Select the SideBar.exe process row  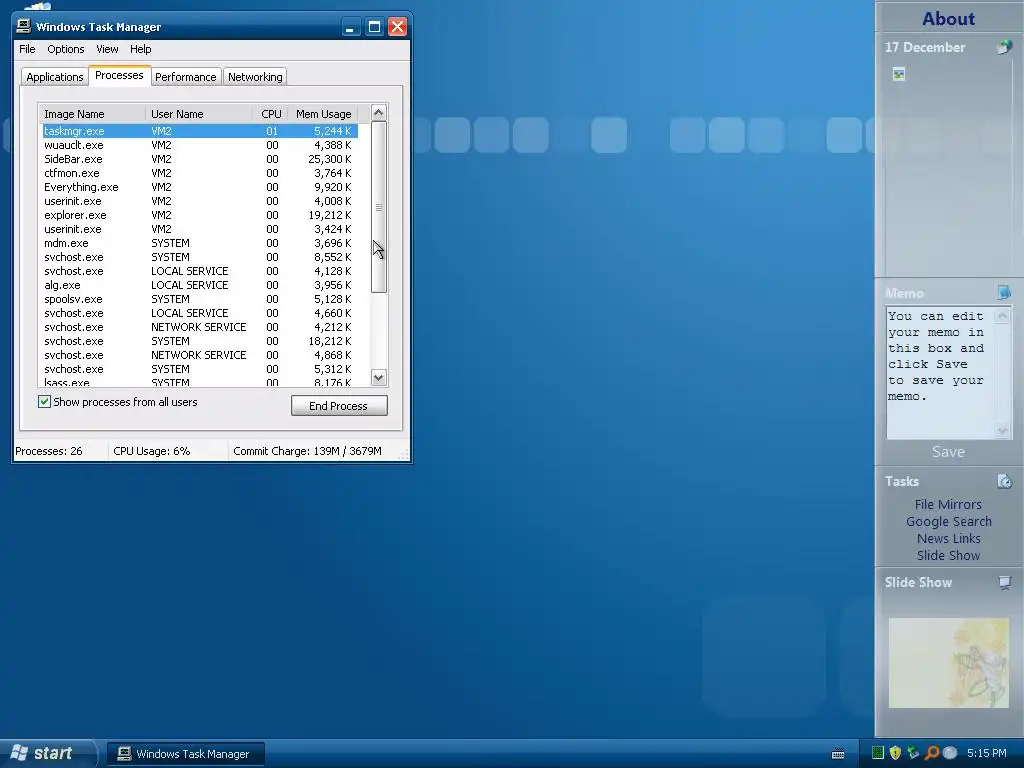(x=200, y=159)
